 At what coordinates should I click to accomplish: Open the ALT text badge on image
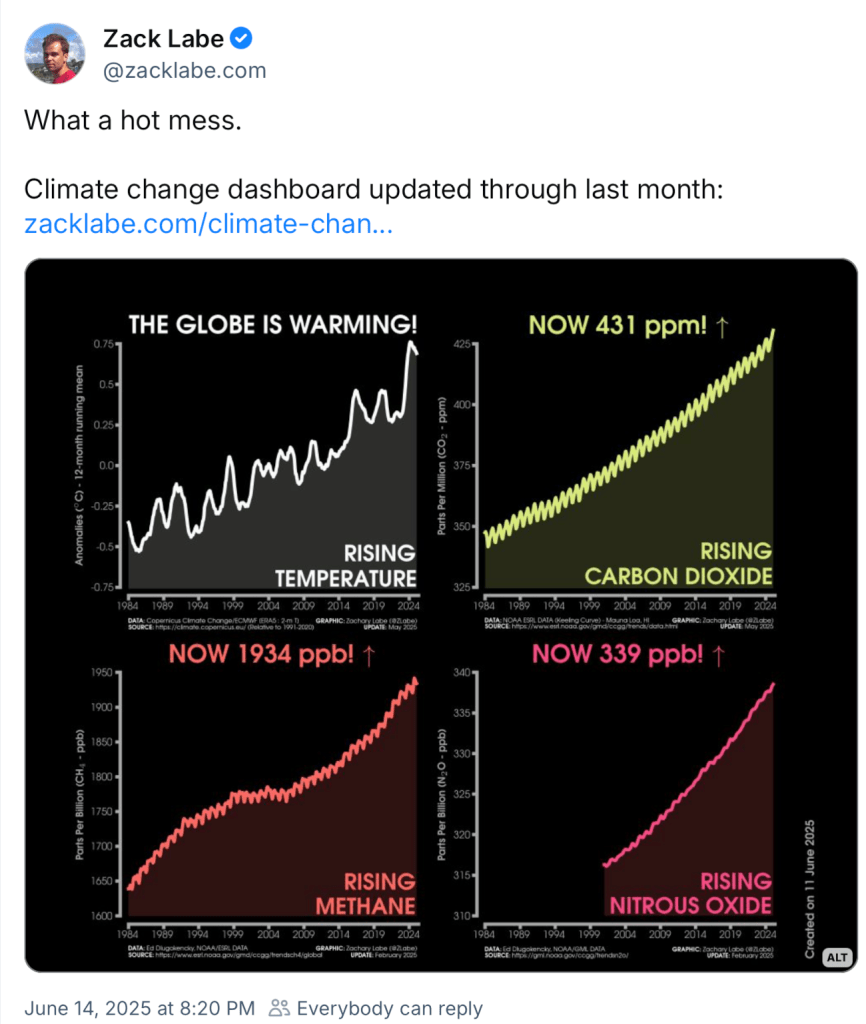837,957
